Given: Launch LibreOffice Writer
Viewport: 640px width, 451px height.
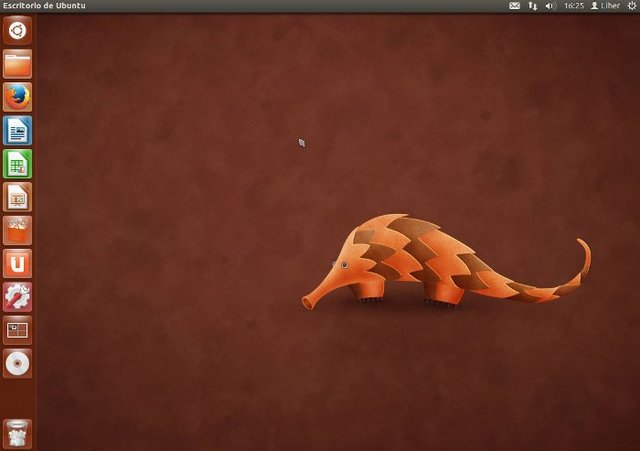Looking at the screenshot, I should click(x=17, y=131).
